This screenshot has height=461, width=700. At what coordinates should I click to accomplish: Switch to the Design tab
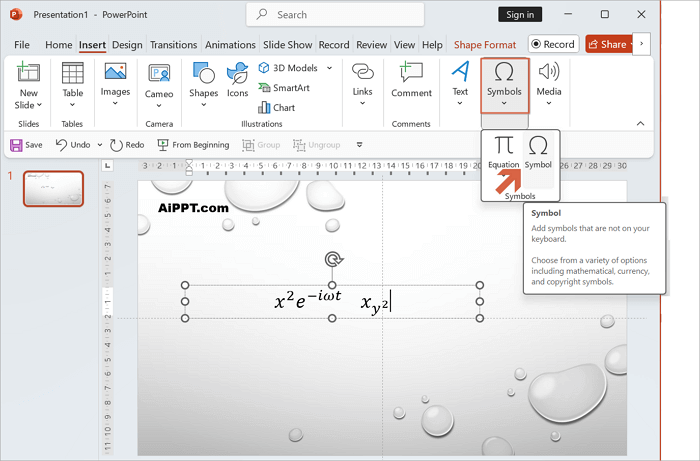(x=127, y=45)
